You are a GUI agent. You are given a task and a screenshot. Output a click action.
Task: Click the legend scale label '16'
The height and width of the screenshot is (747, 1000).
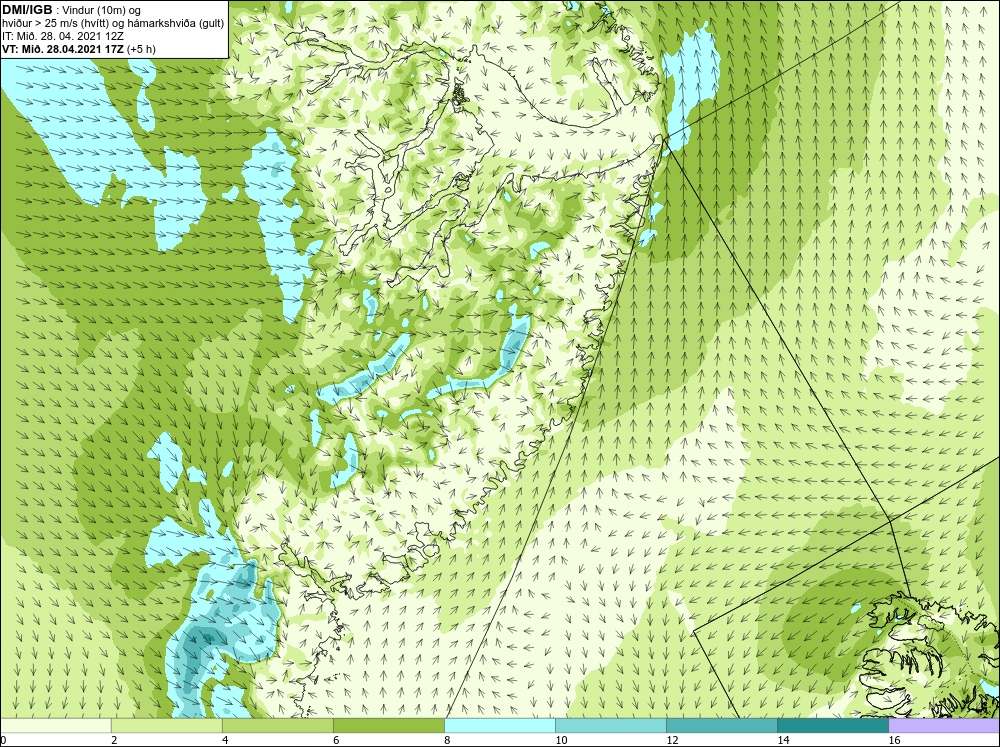[893, 740]
